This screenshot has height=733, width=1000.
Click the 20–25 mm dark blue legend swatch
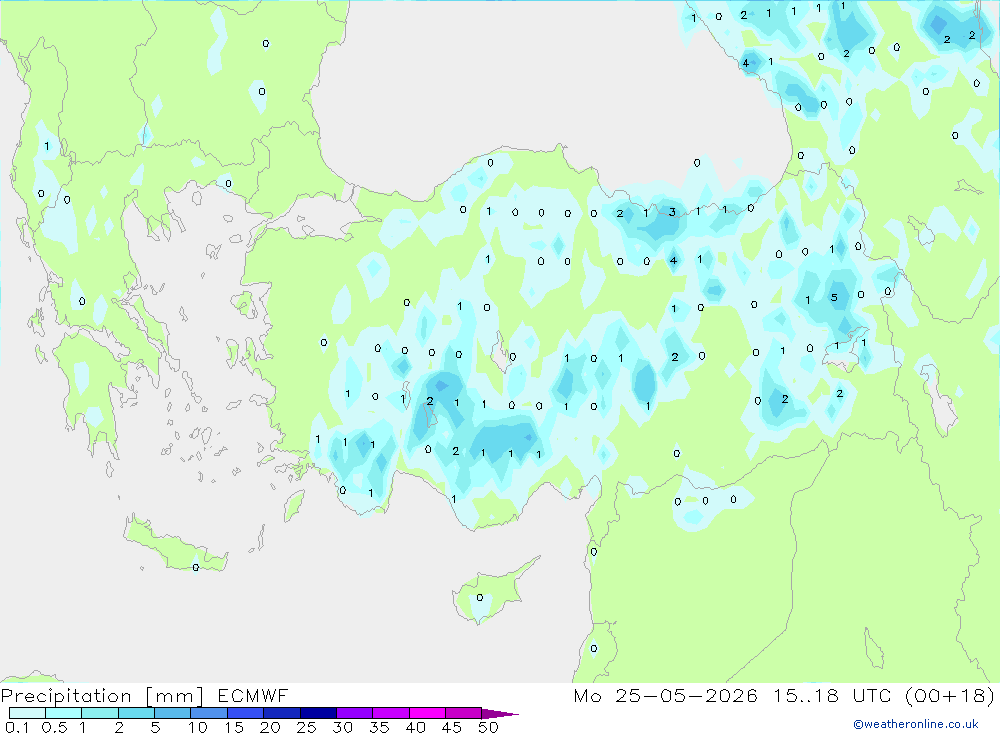pos(281,713)
